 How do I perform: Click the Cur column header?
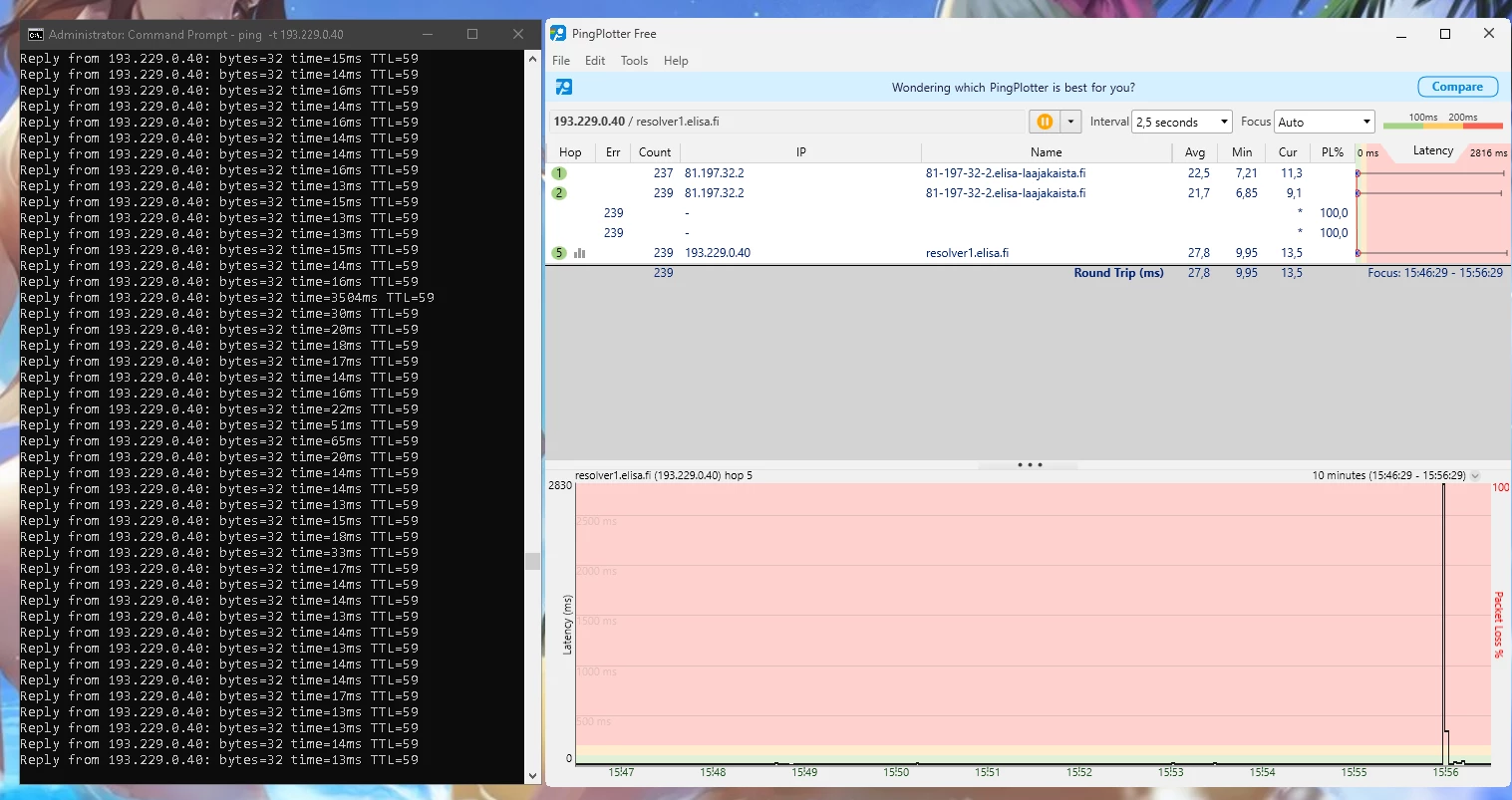tap(1288, 152)
